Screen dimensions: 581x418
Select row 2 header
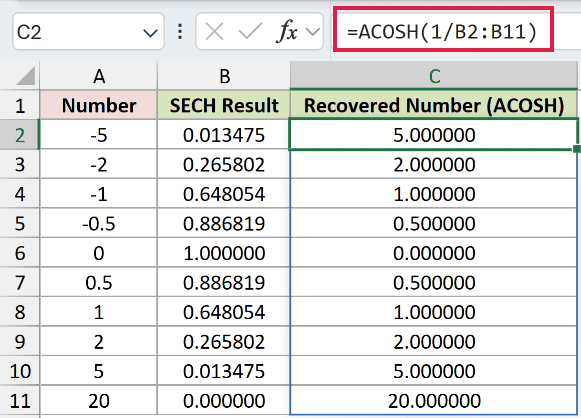[x=20, y=135]
